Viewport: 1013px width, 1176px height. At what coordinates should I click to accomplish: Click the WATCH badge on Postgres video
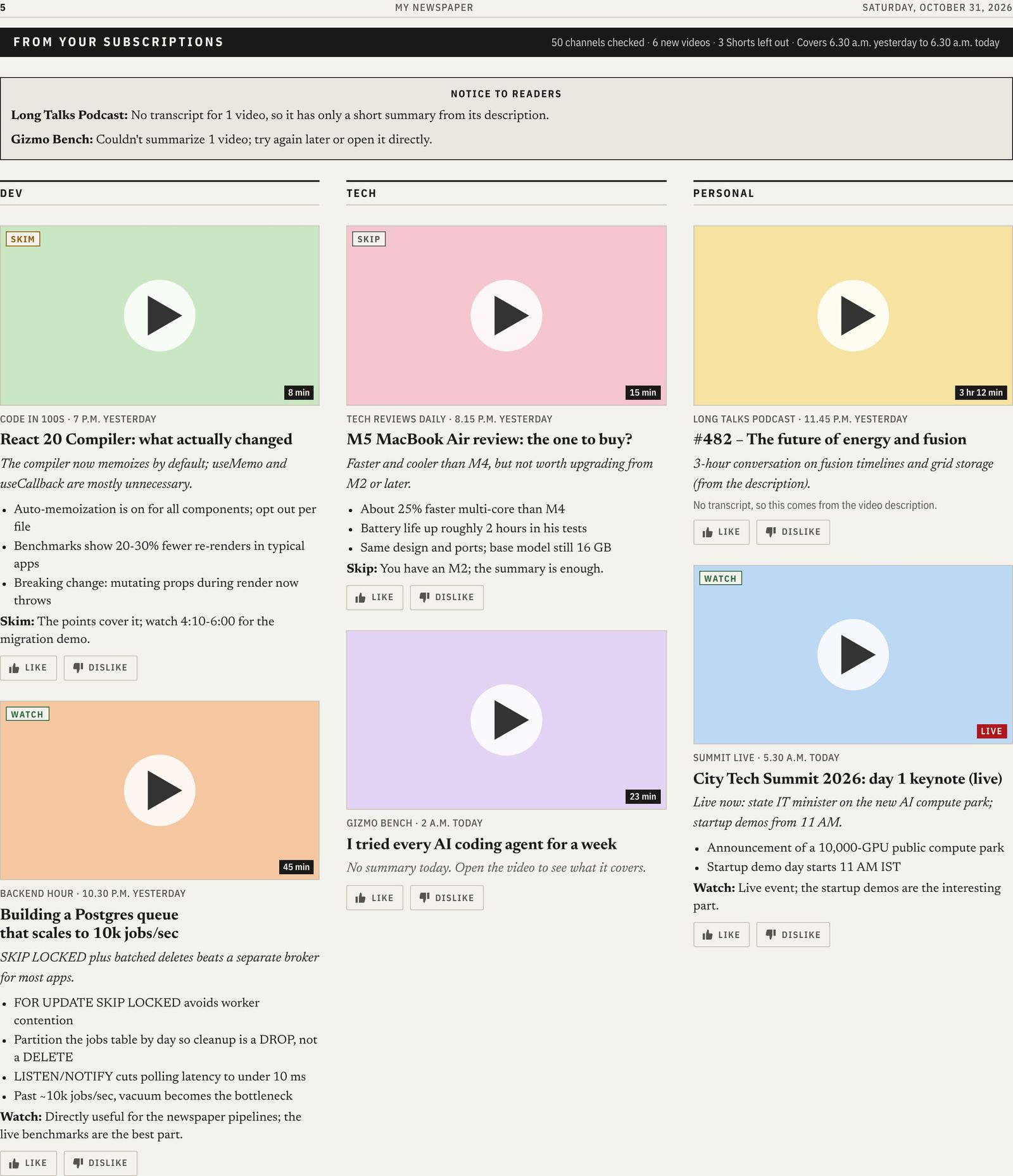[27, 714]
